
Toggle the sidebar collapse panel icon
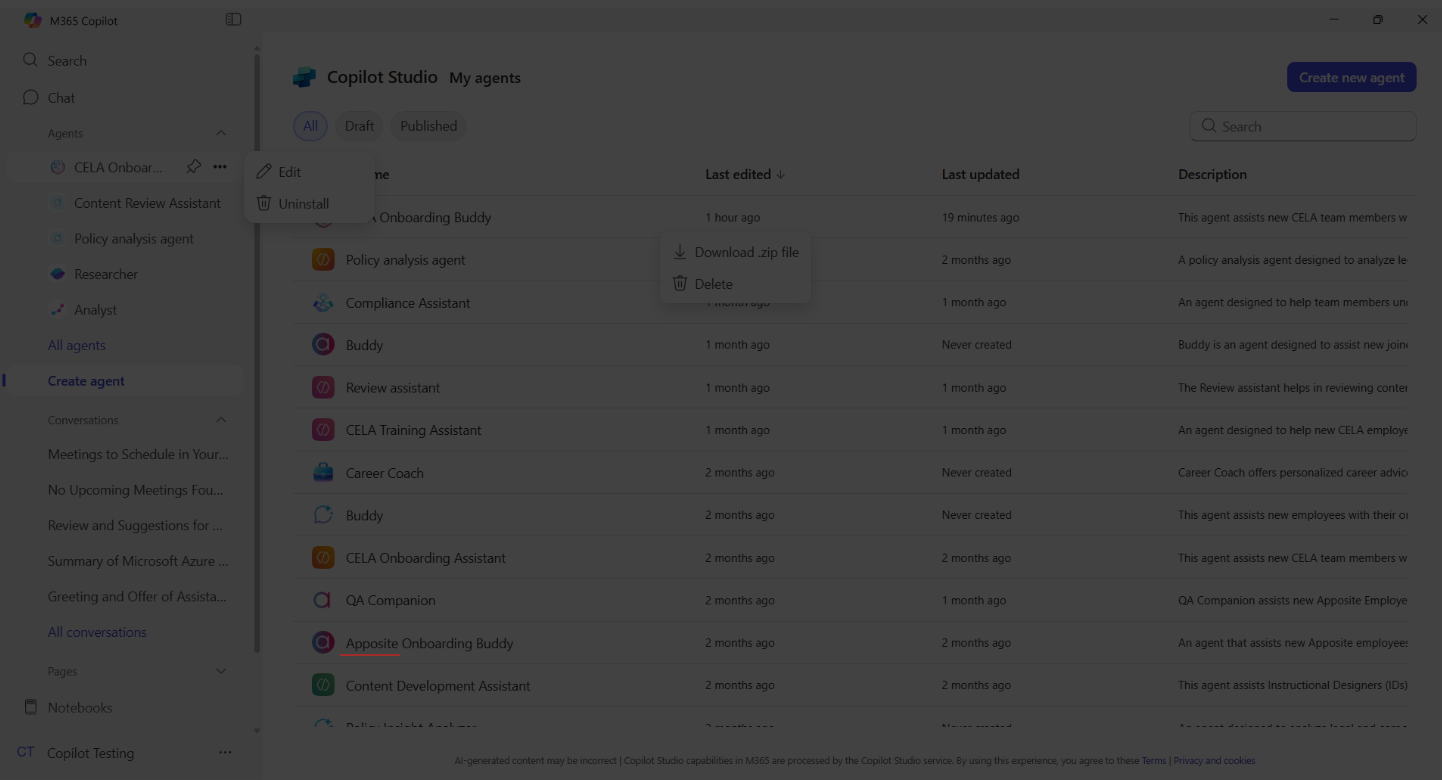point(233,19)
